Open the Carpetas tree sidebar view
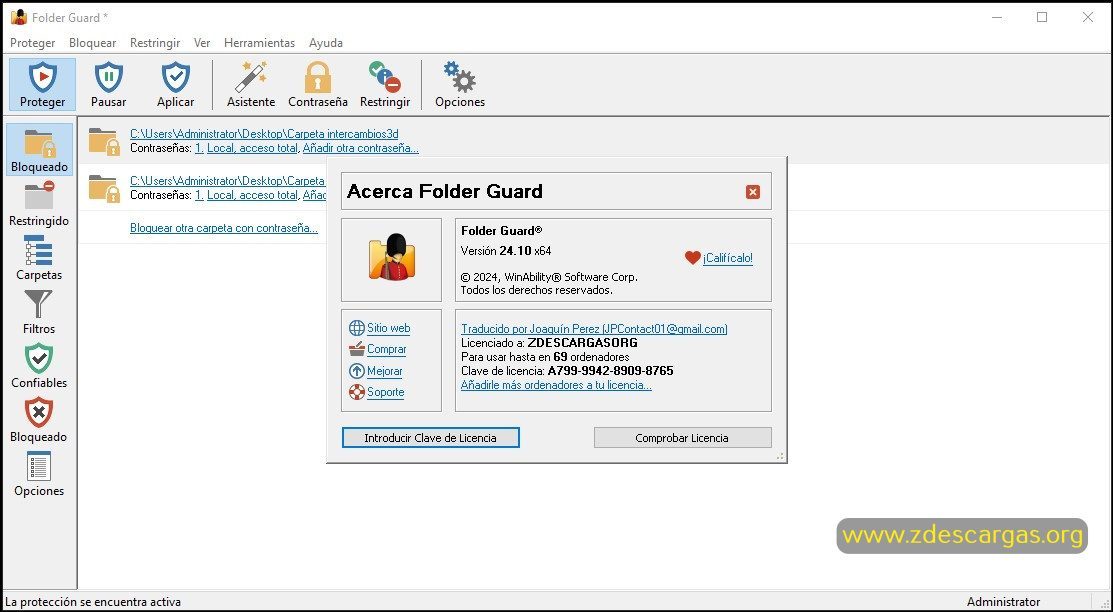 coord(39,258)
